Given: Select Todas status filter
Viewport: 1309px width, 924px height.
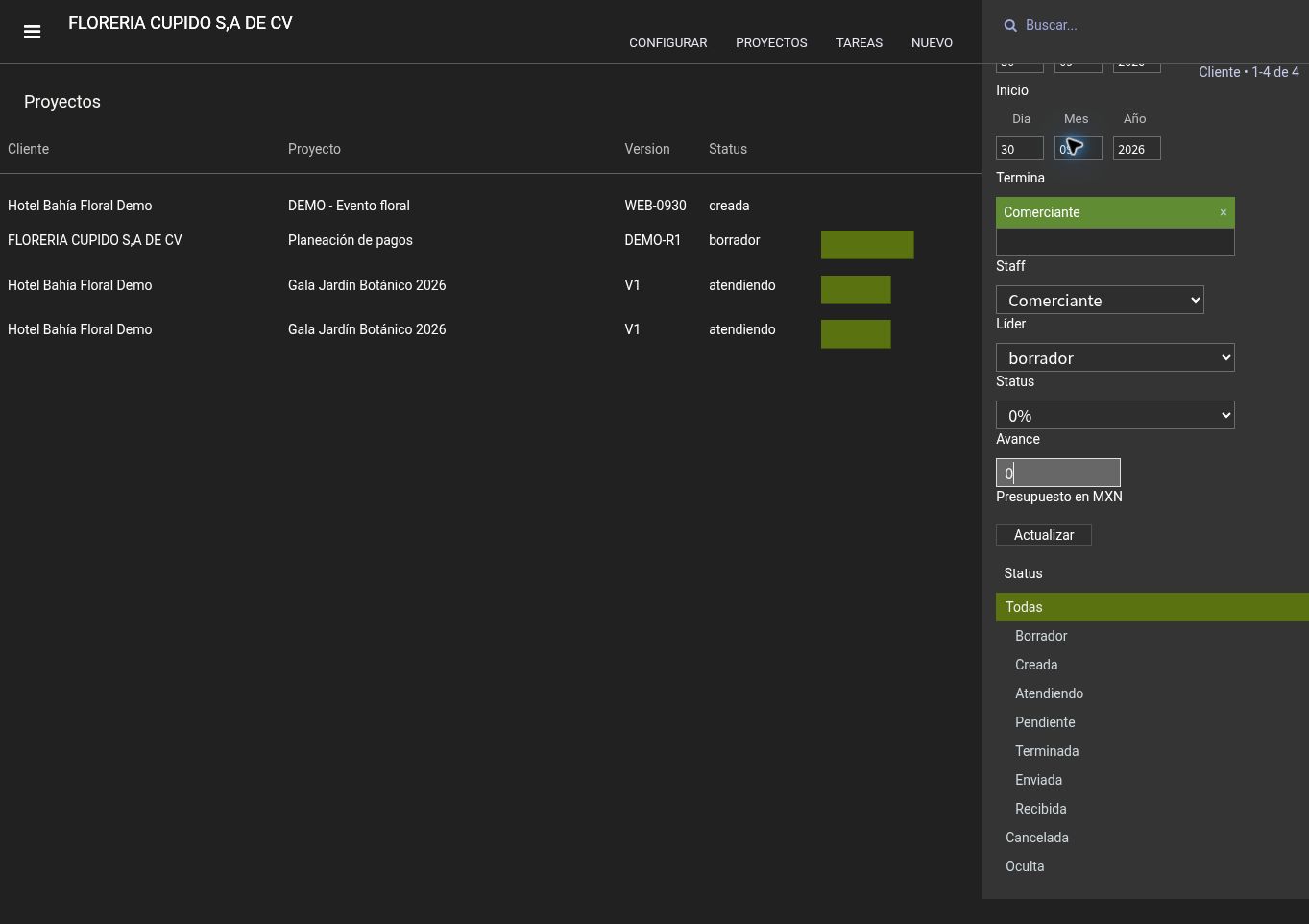Looking at the screenshot, I should coord(1152,607).
